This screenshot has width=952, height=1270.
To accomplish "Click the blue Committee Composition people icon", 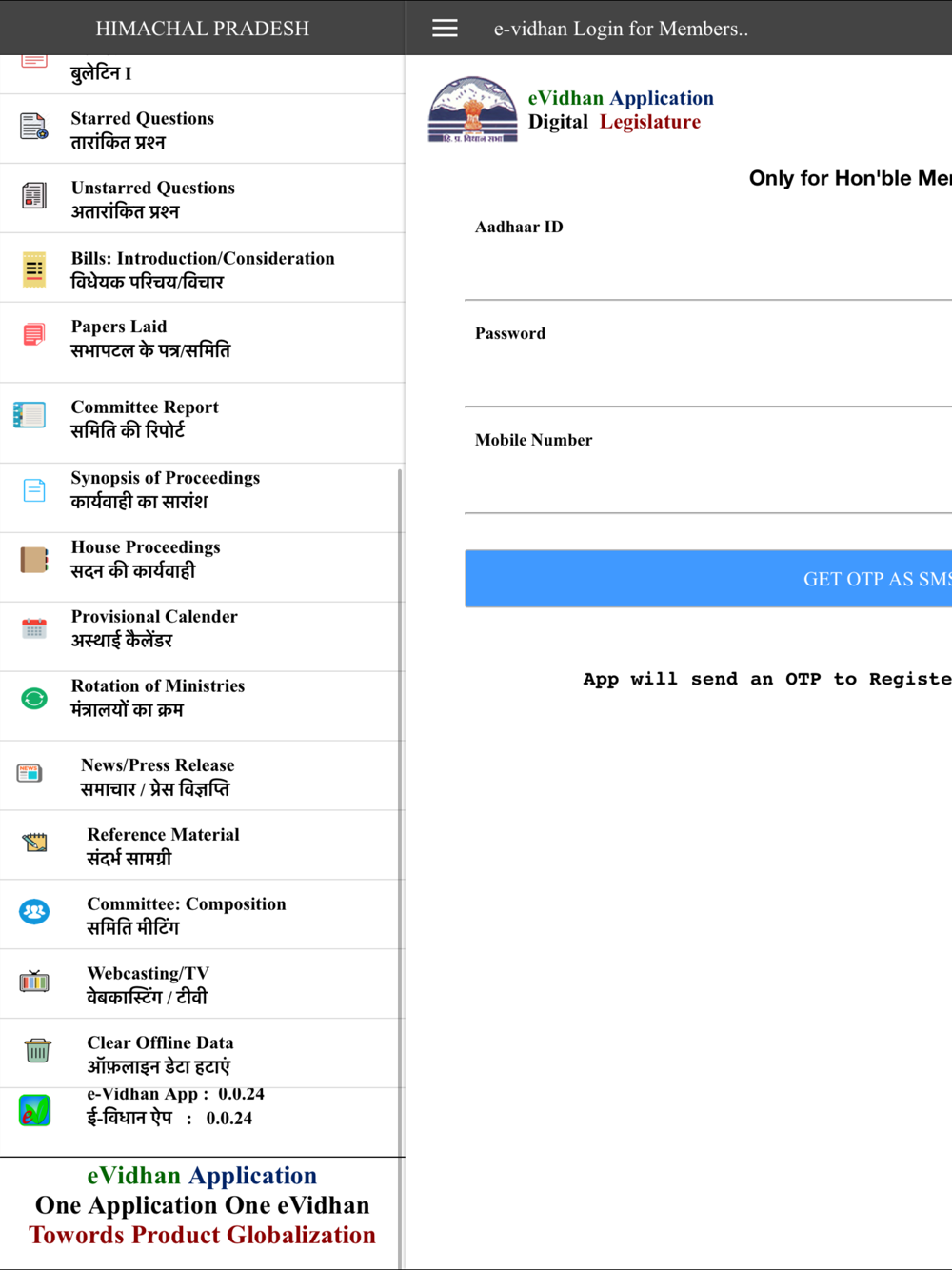I will click(34, 912).
